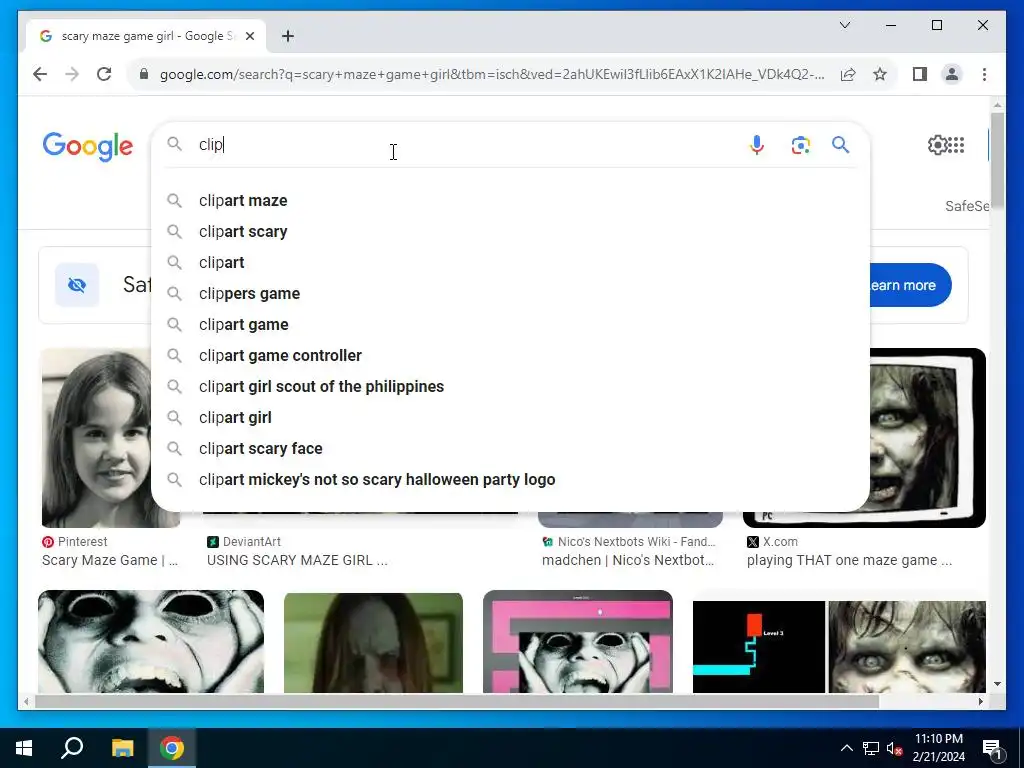Open DeviantArt USING SCARY MAZE GIRL link

tap(297, 560)
